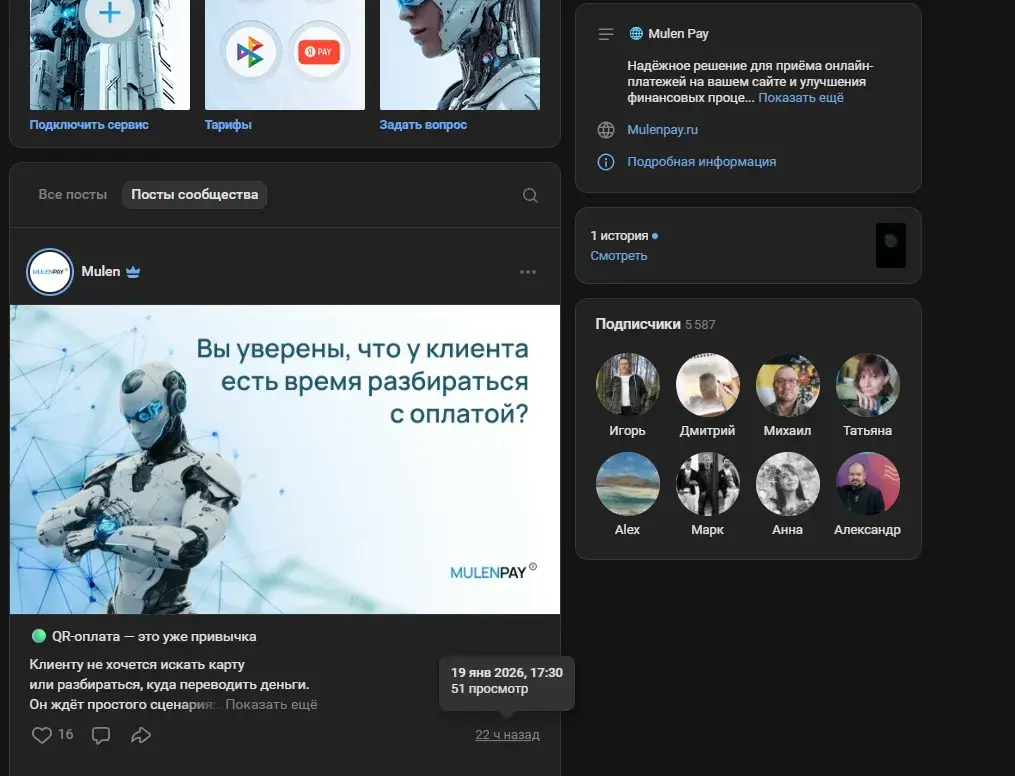This screenshot has width=1015, height=776.
Task: Open the story thumbnail preview
Action: pos(891,245)
